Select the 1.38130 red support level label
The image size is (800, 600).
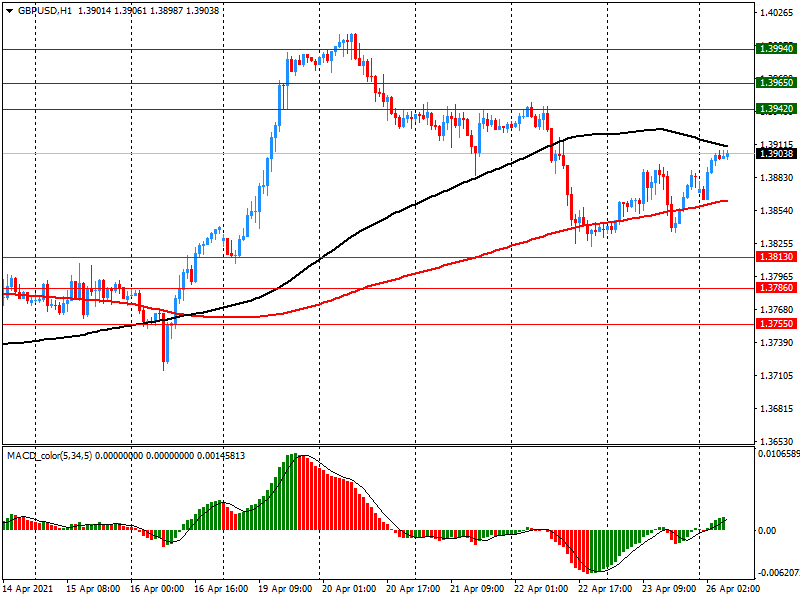[x=776, y=257]
